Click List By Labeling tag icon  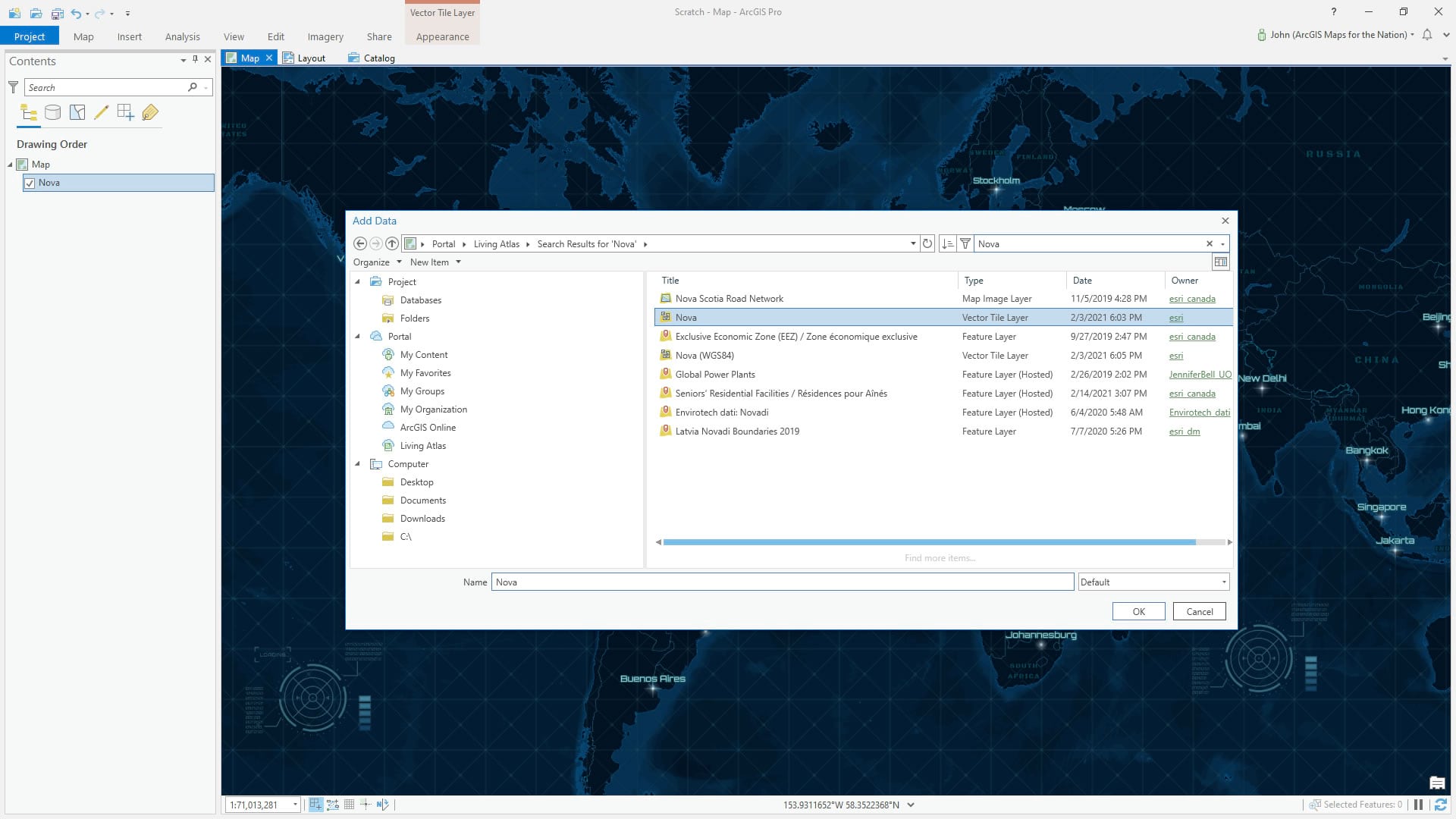149,113
